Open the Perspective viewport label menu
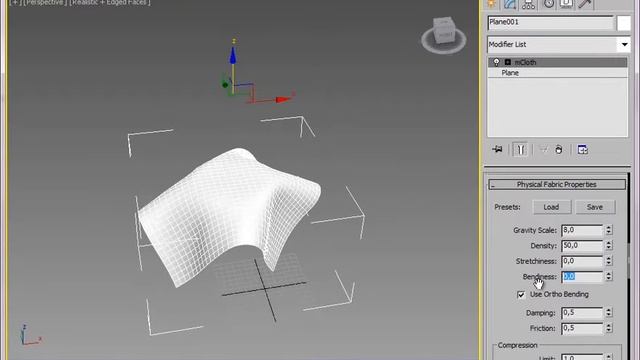The height and width of the screenshot is (360, 640). coord(45,2)
